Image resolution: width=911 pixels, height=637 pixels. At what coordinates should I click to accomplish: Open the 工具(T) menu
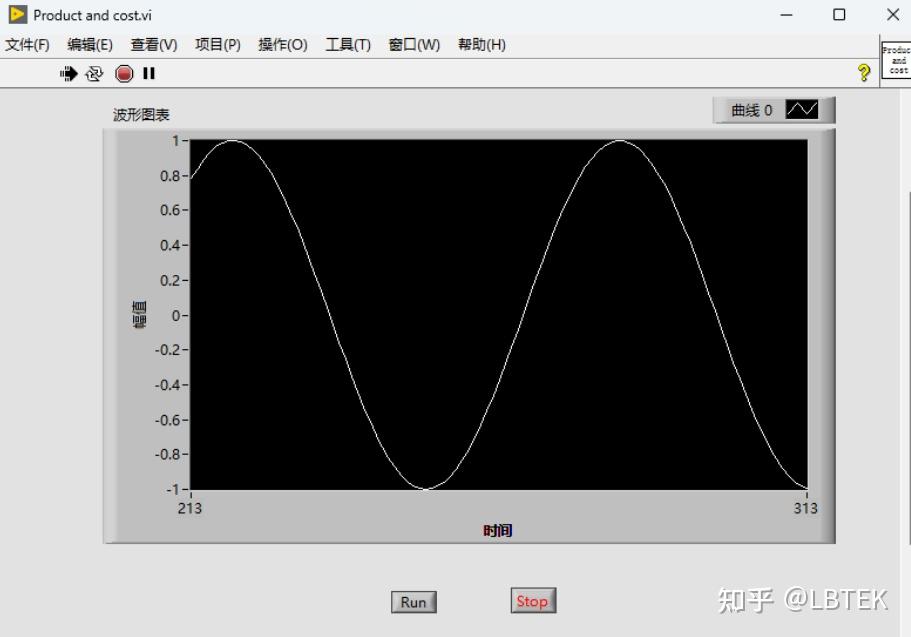point(346,44)
